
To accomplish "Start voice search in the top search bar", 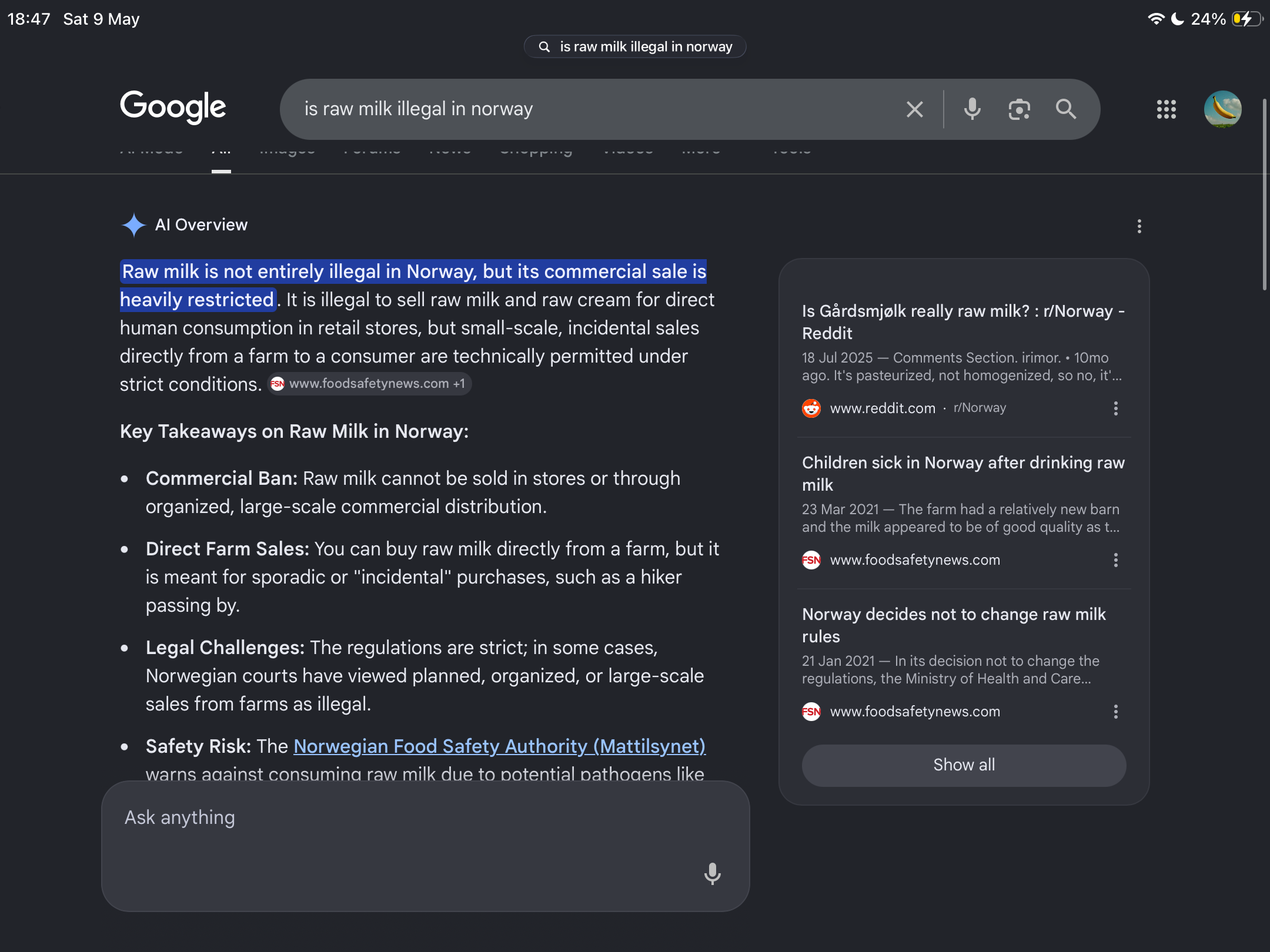I will (x=972, y=109).
